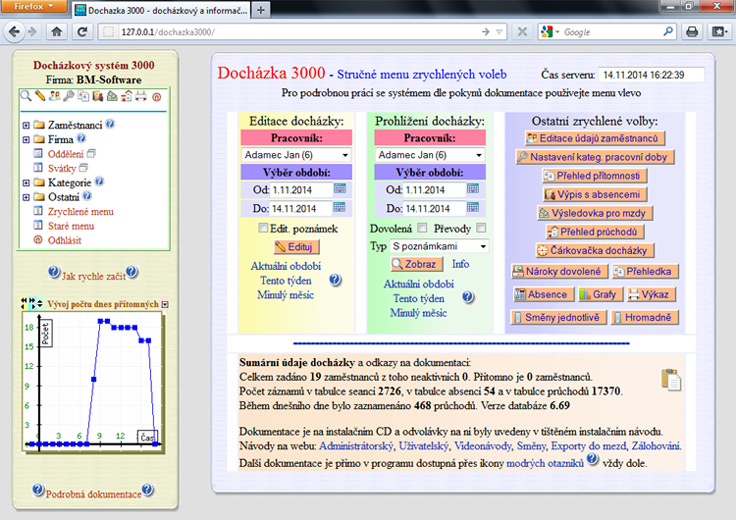Expand the Zaměstnanci tree node
736x520 pixels.
coord(26,125)
